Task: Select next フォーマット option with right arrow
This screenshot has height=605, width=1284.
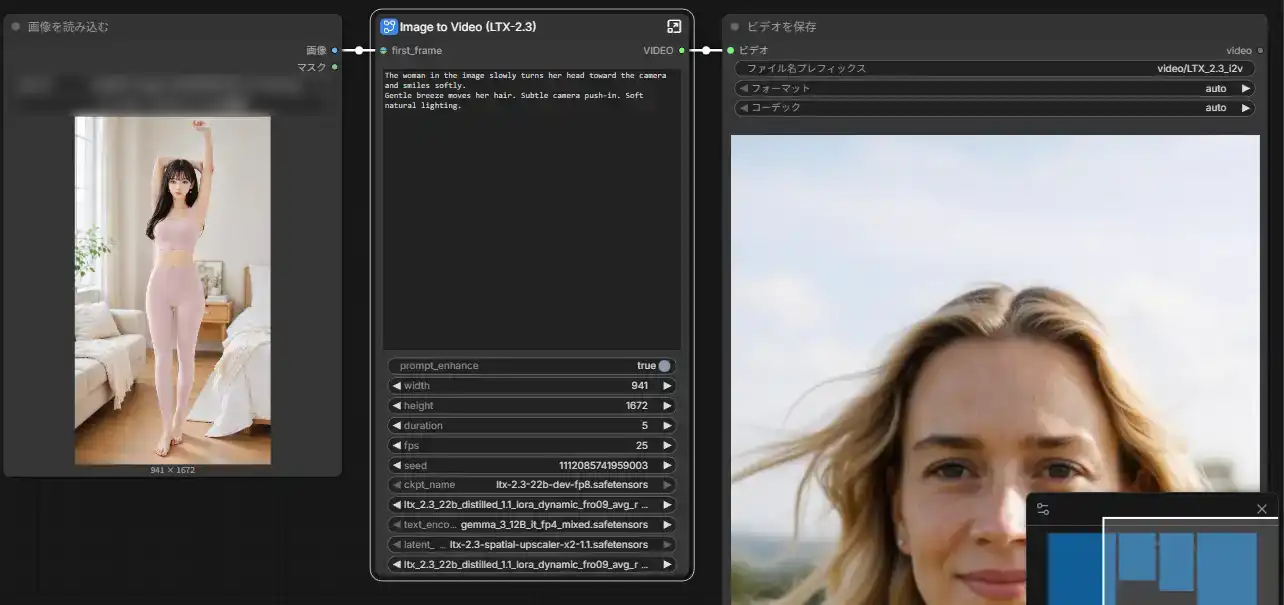Action: coord(1245,88)
